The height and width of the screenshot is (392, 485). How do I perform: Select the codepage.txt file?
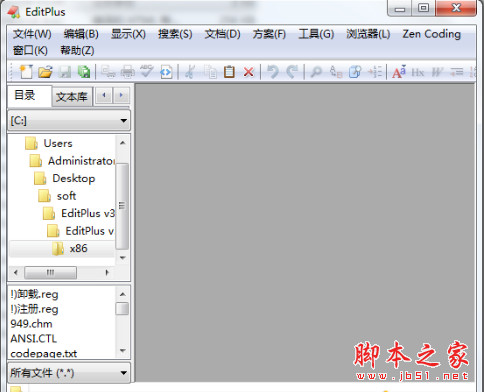click(44, 353)
